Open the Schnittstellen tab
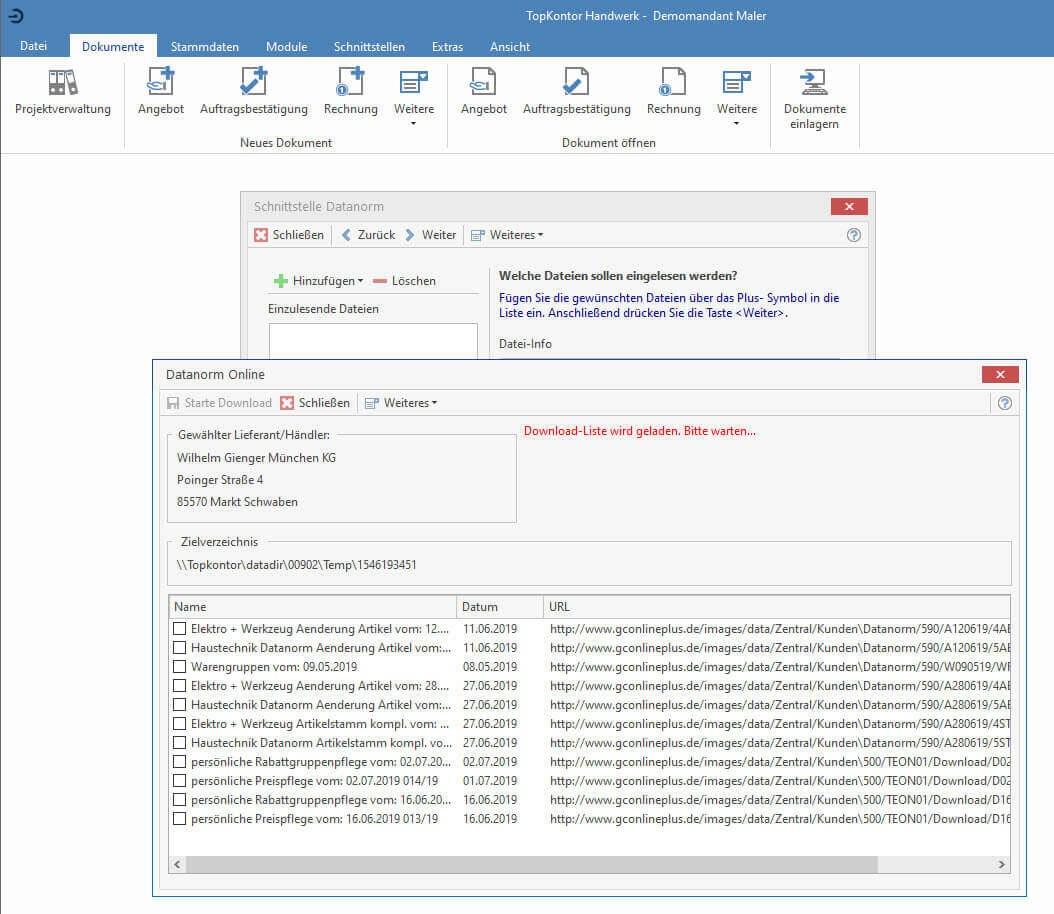This screenshot has height=914, width=1054. pyautogui.click(x=369, y=46)
